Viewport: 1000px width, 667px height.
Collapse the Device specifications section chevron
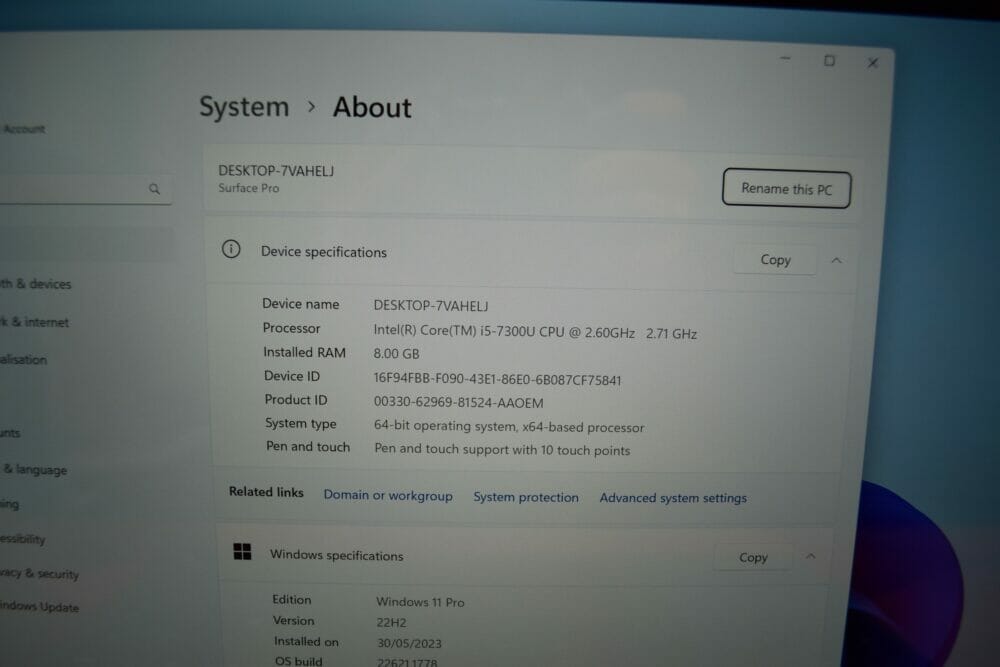click(x=837, y=260)
